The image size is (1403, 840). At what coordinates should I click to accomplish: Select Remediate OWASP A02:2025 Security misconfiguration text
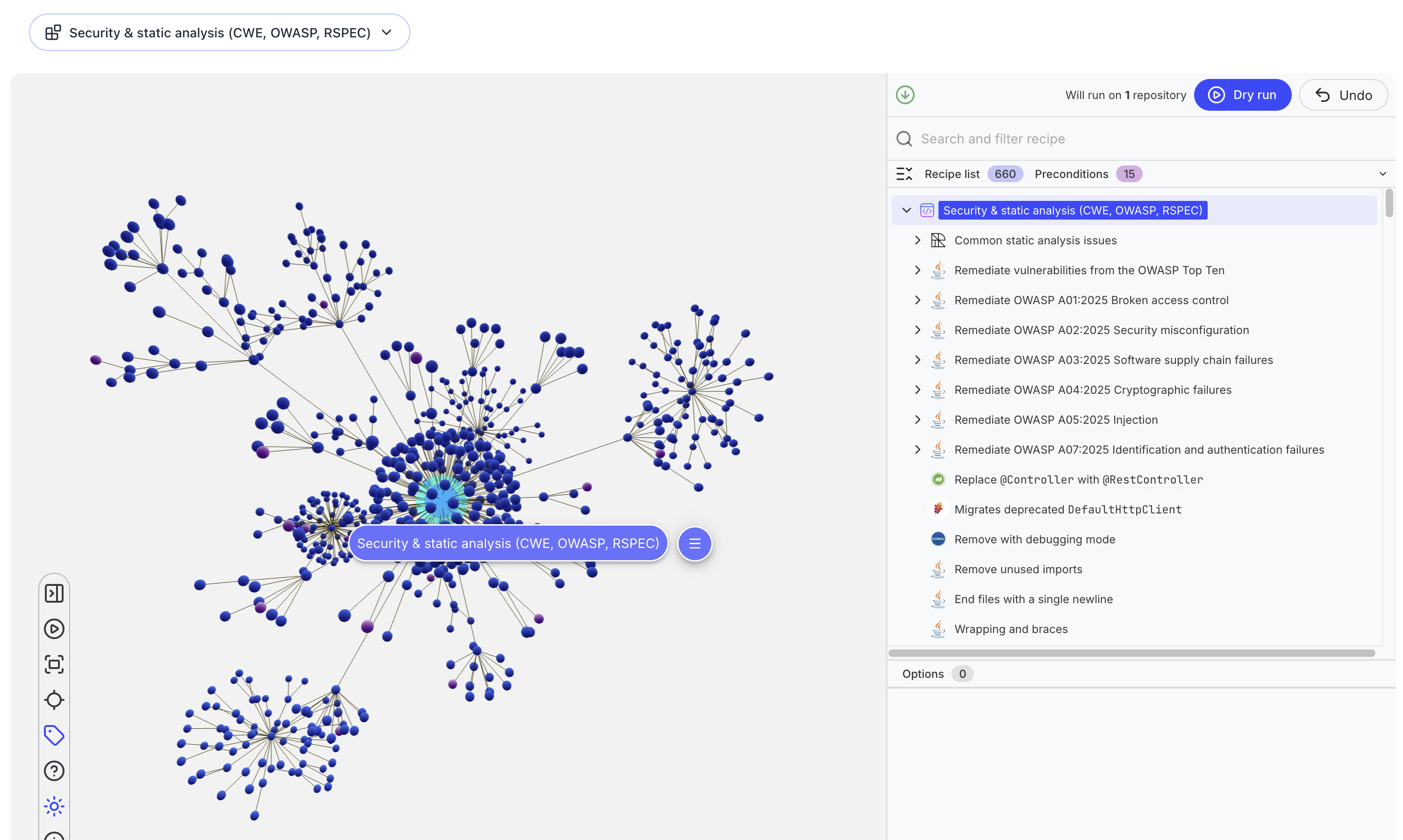1101,331
